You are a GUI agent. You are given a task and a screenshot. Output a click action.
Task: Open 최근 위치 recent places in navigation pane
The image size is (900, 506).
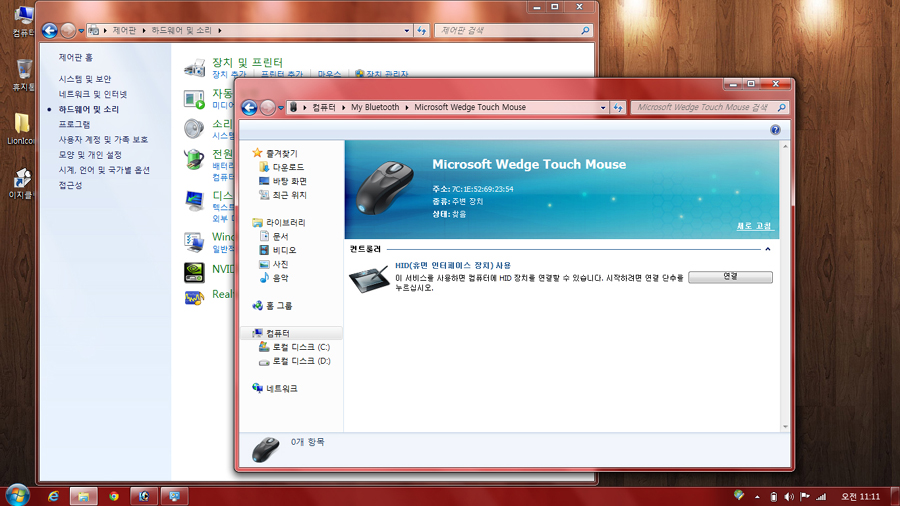[289, 194]
